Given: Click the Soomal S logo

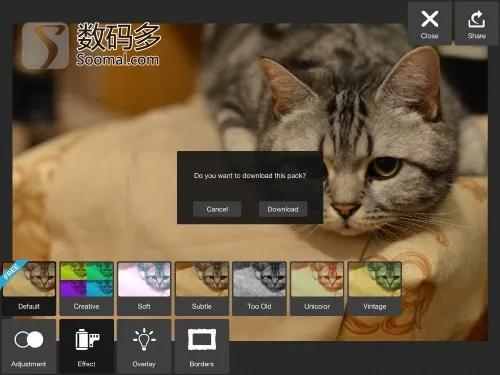Looking at the screenshot, I should point(45,45).
